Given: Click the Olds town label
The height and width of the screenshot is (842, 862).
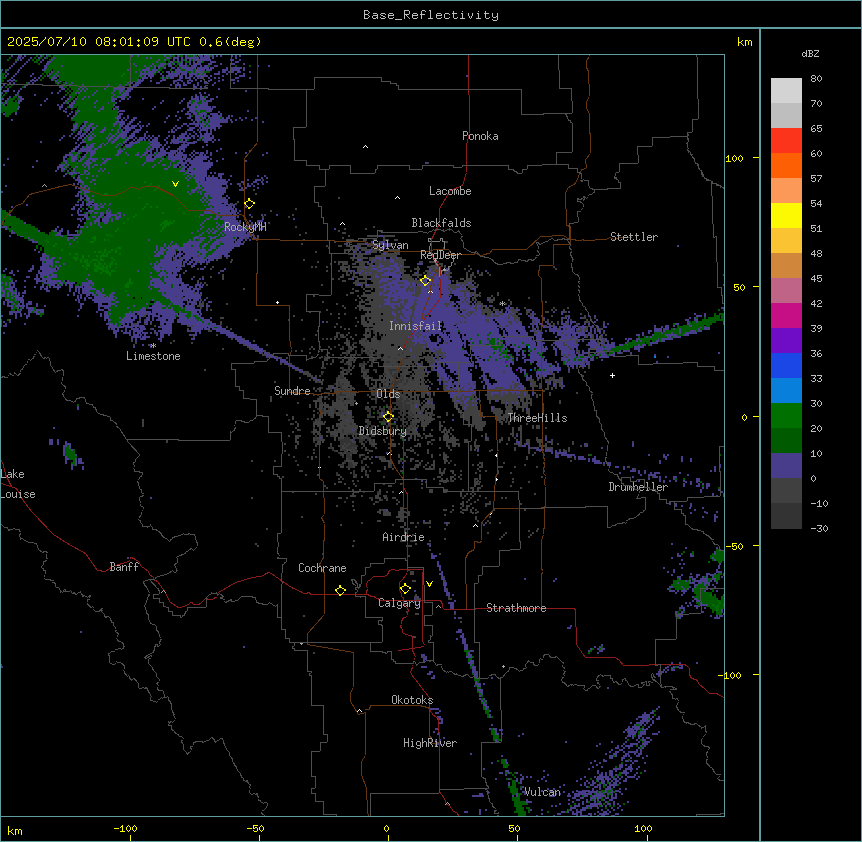Looking at the screenshot, I should (x=388, y=394).
